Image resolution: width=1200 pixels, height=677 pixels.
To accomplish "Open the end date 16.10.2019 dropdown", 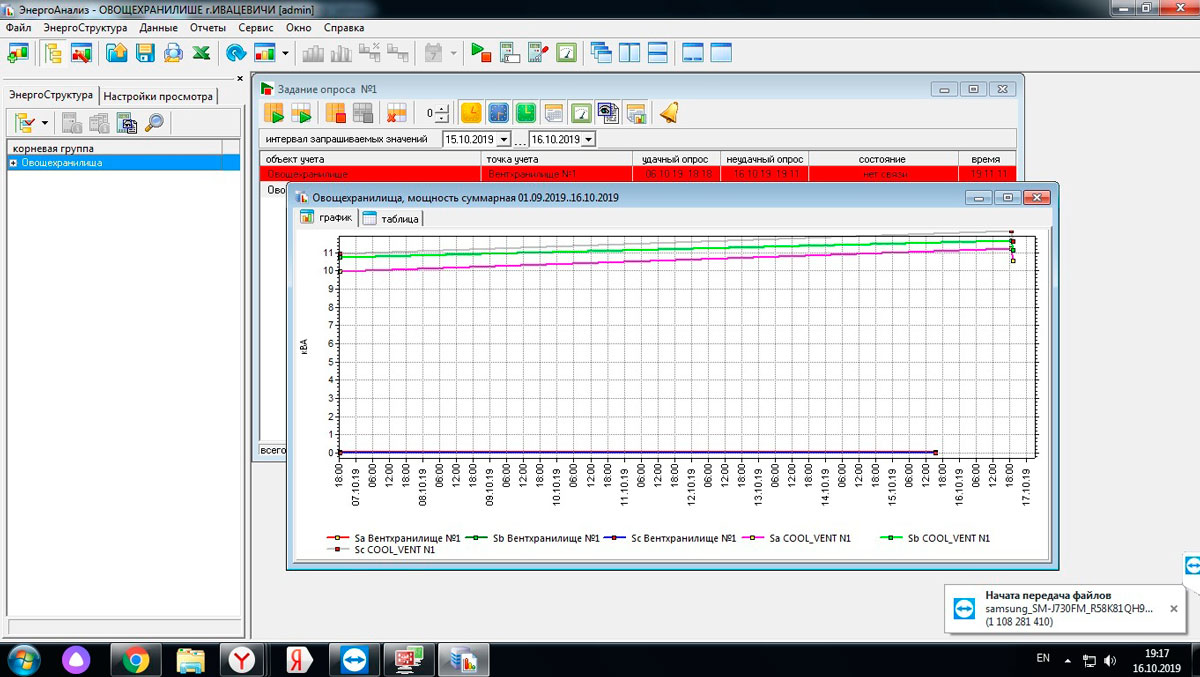I will [588, 140].
